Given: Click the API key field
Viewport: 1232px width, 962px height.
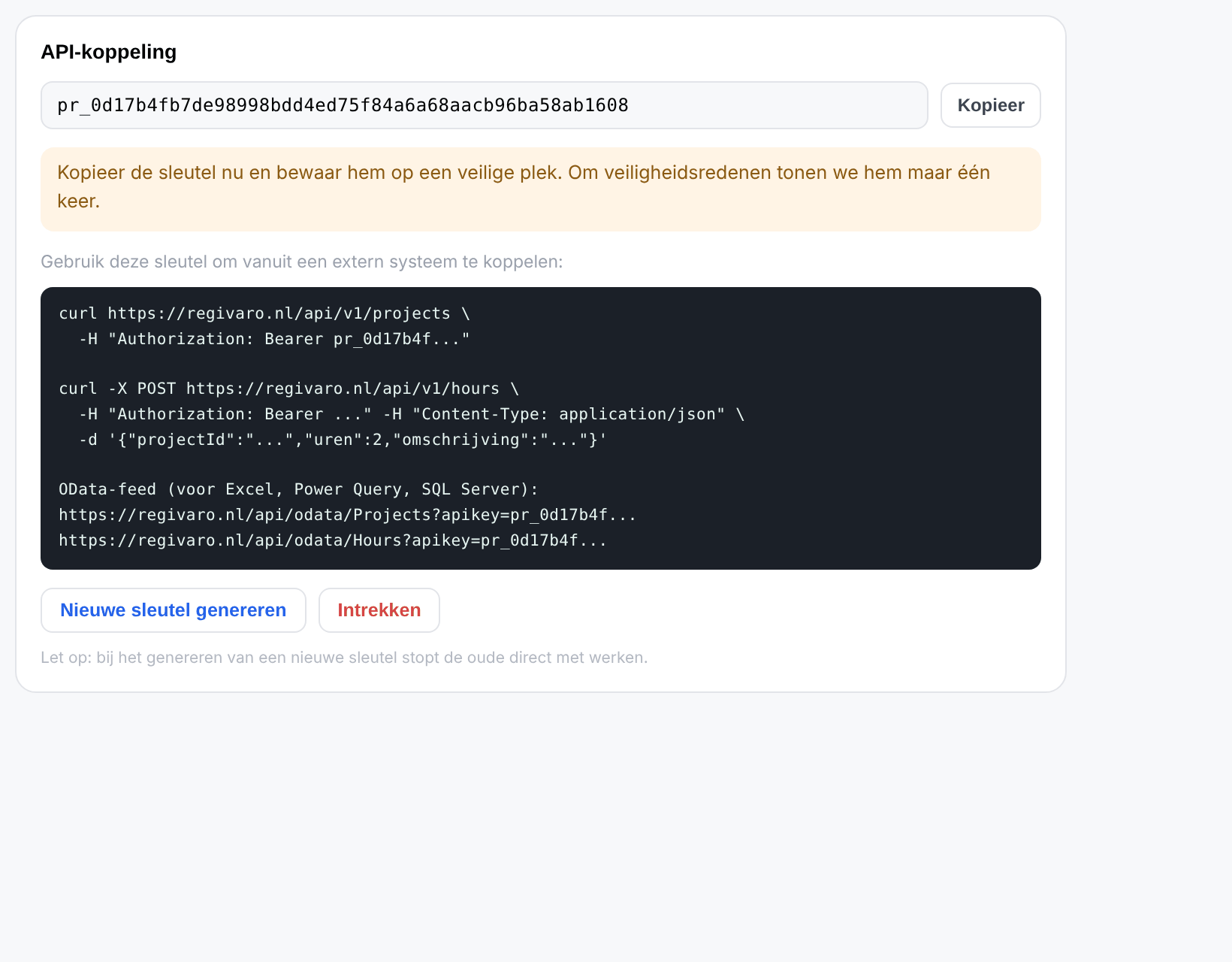Looking at the screenshot, I should 485,105.
